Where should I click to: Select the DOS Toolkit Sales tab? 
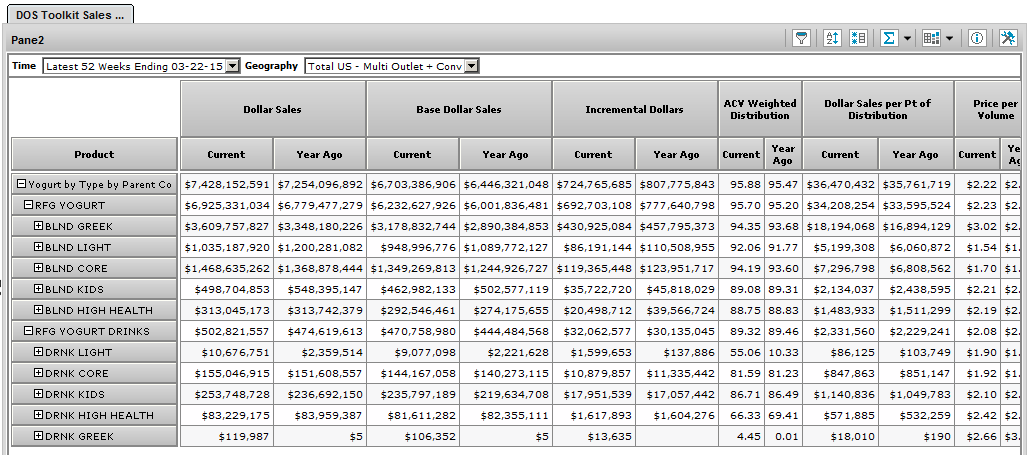pos(69,14)
